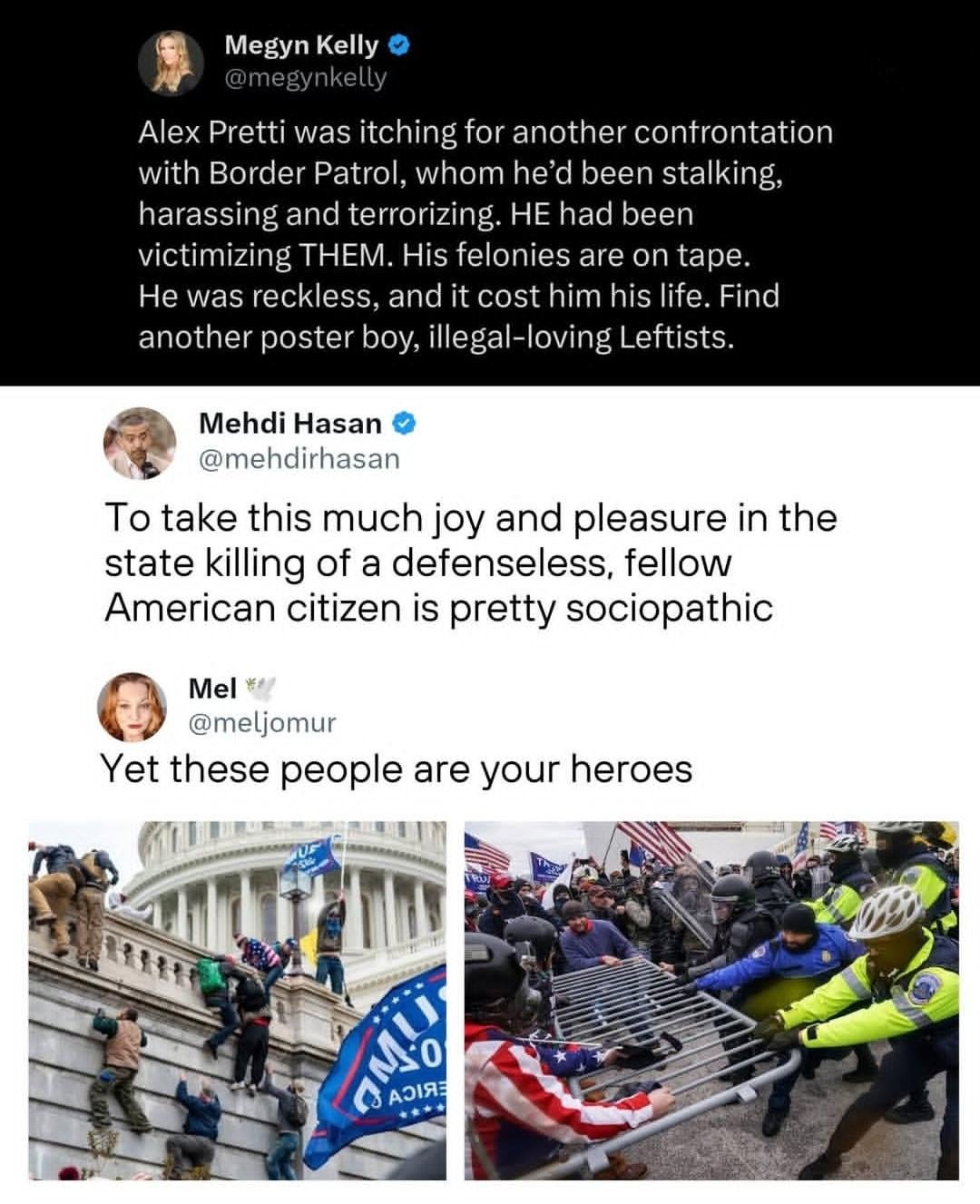
Task: Click Mehdi Hasan's reply text about sociopathic
Action: pos(470,563)
